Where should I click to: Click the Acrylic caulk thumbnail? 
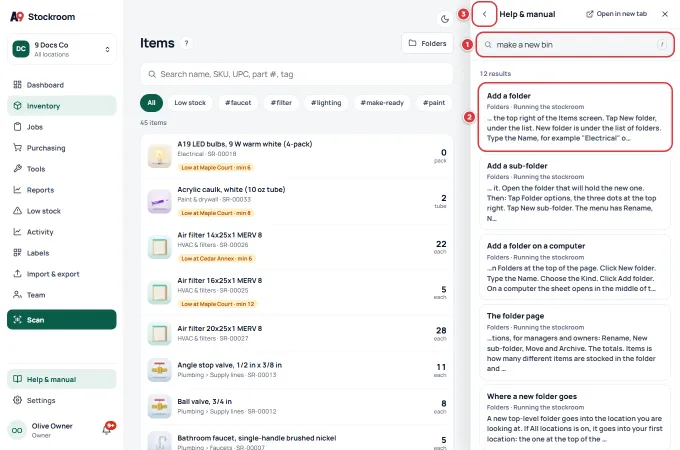click(x=159, y=202)
